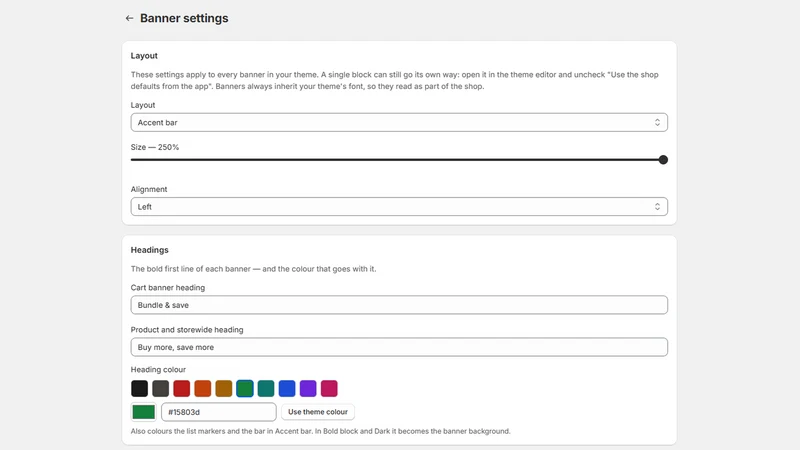Click the Banner settings page title

(184, 18)
